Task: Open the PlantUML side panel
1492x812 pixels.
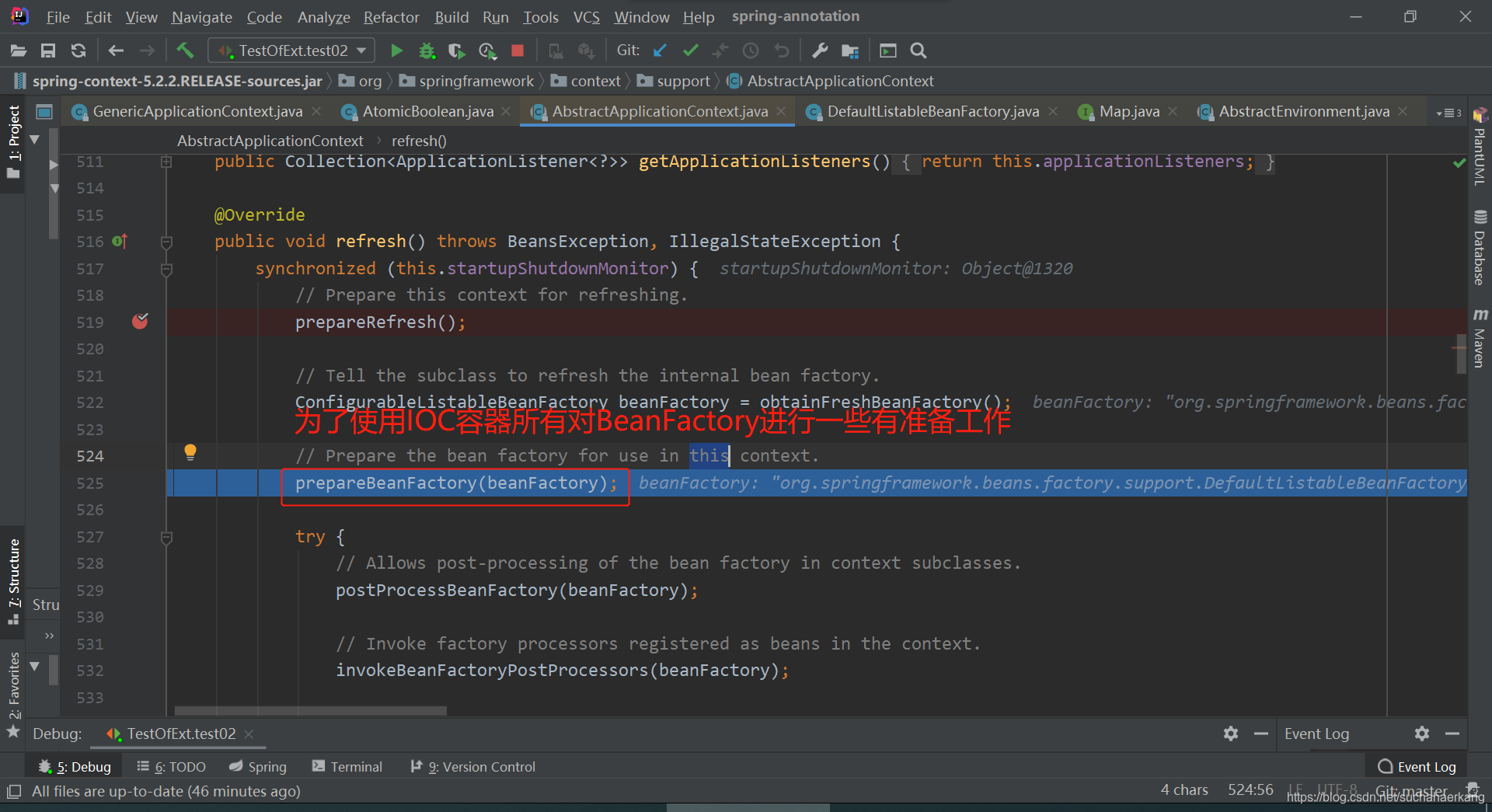Action: pos(1480,148)
